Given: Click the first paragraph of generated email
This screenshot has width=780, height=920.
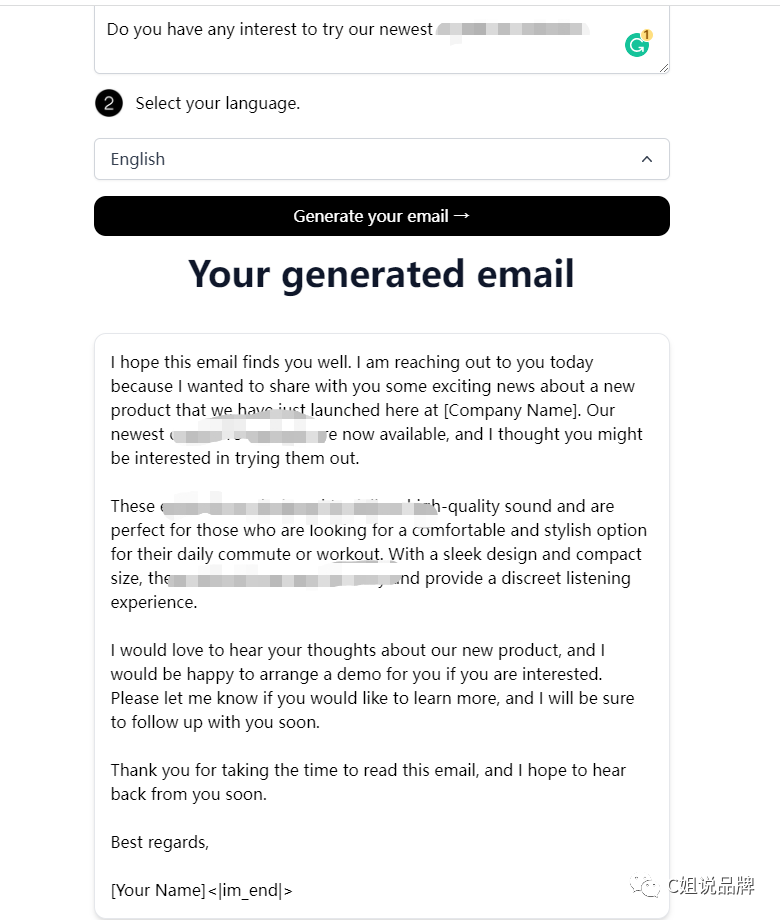Looking at the screenshot, I should [x=376, y=410].
